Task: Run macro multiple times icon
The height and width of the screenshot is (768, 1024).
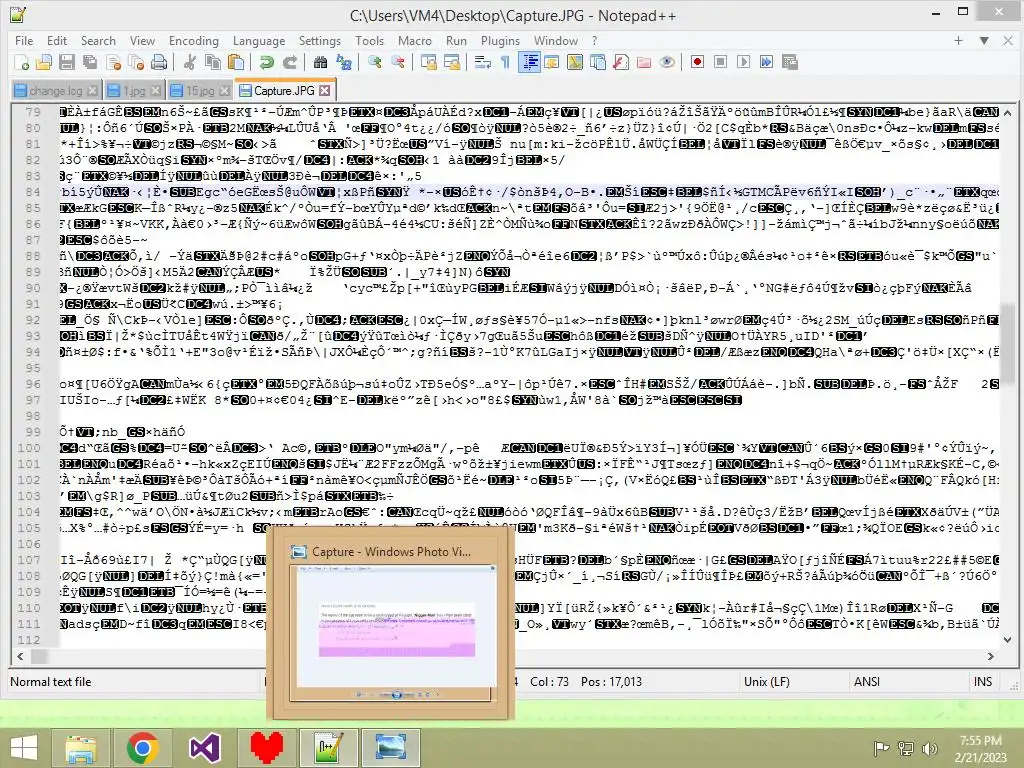Action: pos(766,63)
